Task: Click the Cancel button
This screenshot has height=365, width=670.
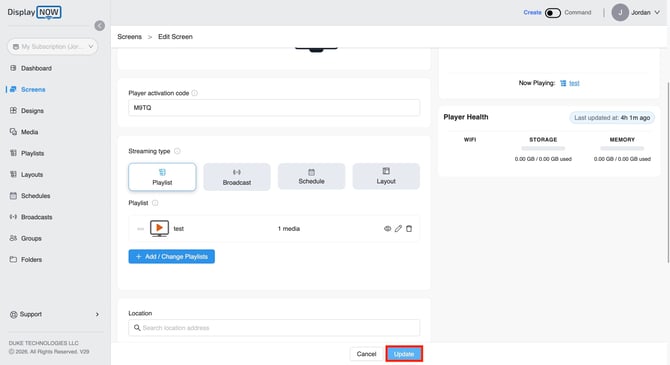Action: click(x=366, y=354)
